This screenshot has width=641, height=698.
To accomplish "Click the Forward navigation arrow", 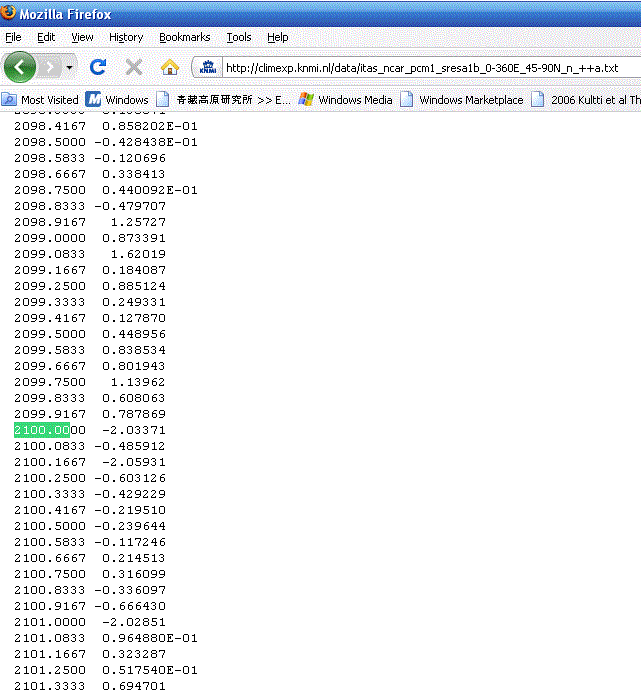I will pyautogui.click(x=50, y=67).
